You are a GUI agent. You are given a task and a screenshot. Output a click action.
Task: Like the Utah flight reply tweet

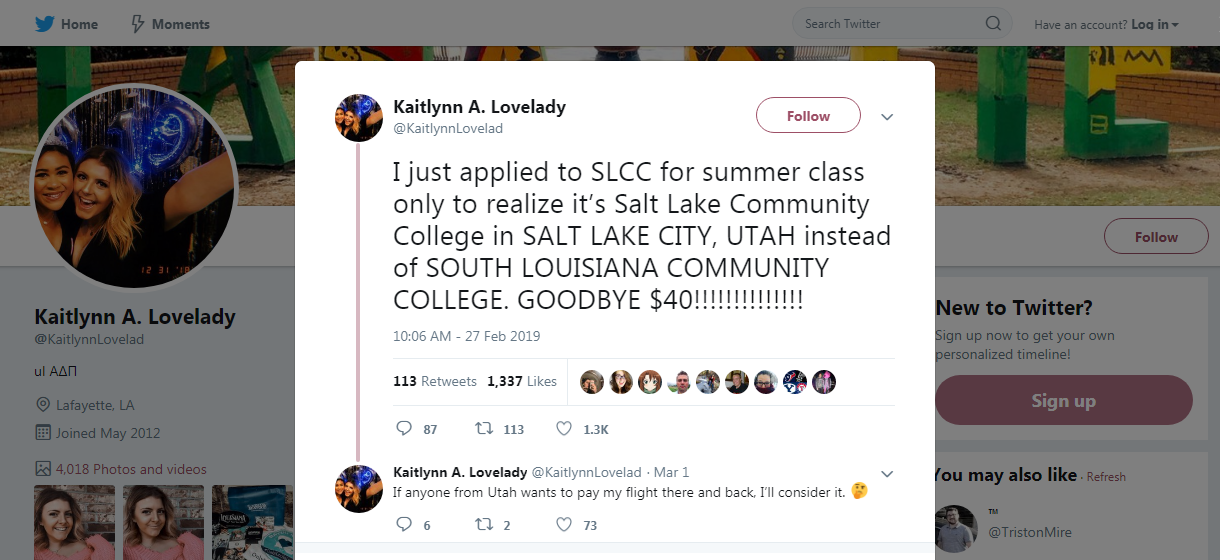[x=564, y=524]
